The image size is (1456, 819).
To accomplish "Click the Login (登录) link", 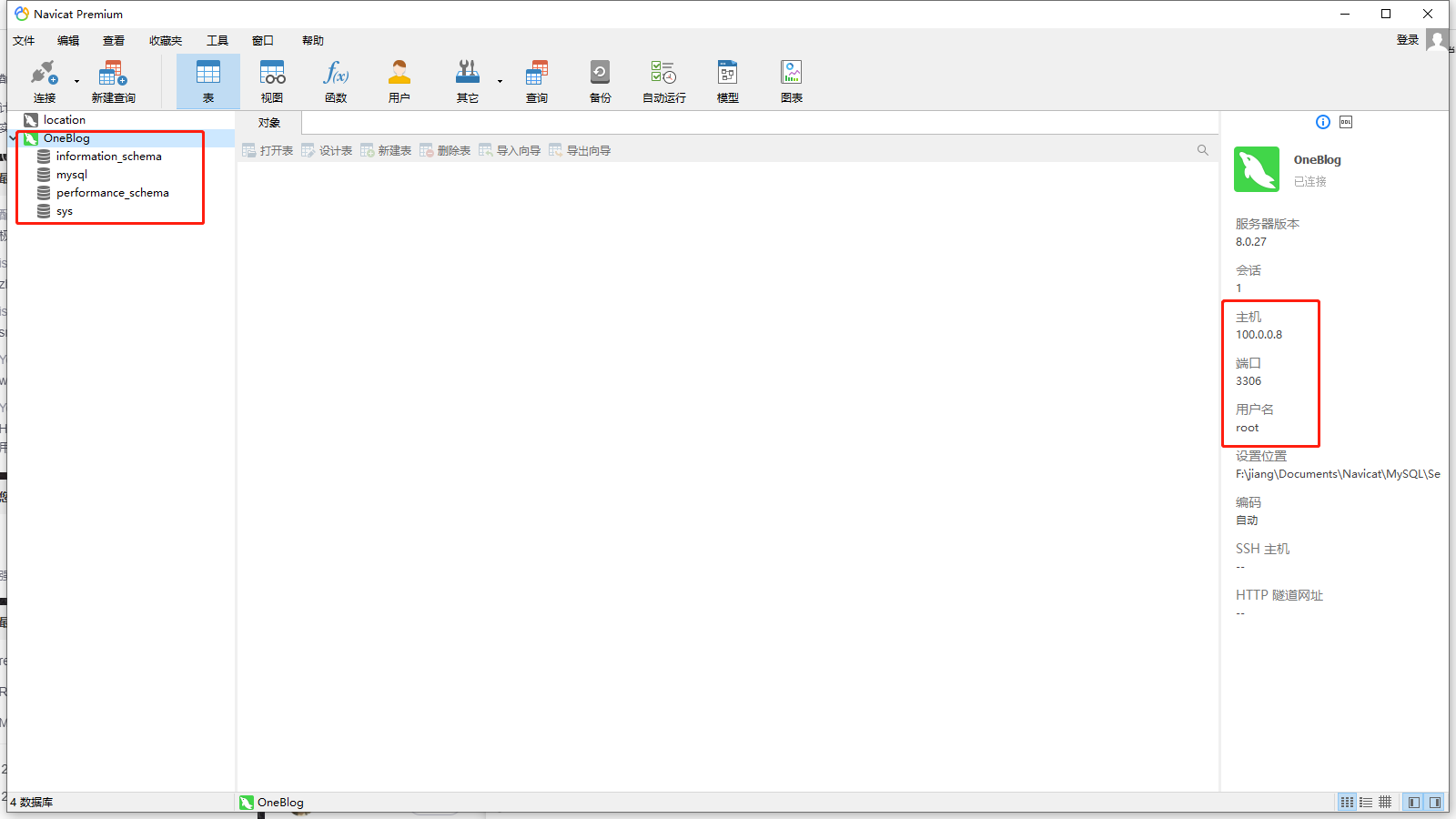I will point(1407,40).
